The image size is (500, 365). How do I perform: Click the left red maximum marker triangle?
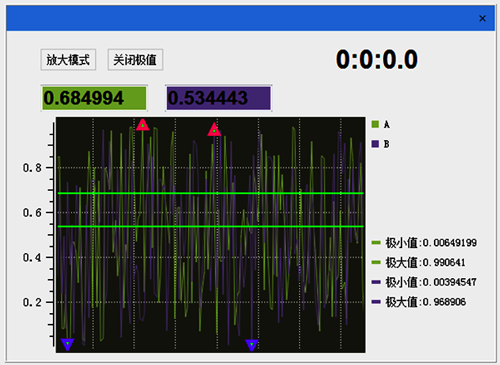point(143,125)
